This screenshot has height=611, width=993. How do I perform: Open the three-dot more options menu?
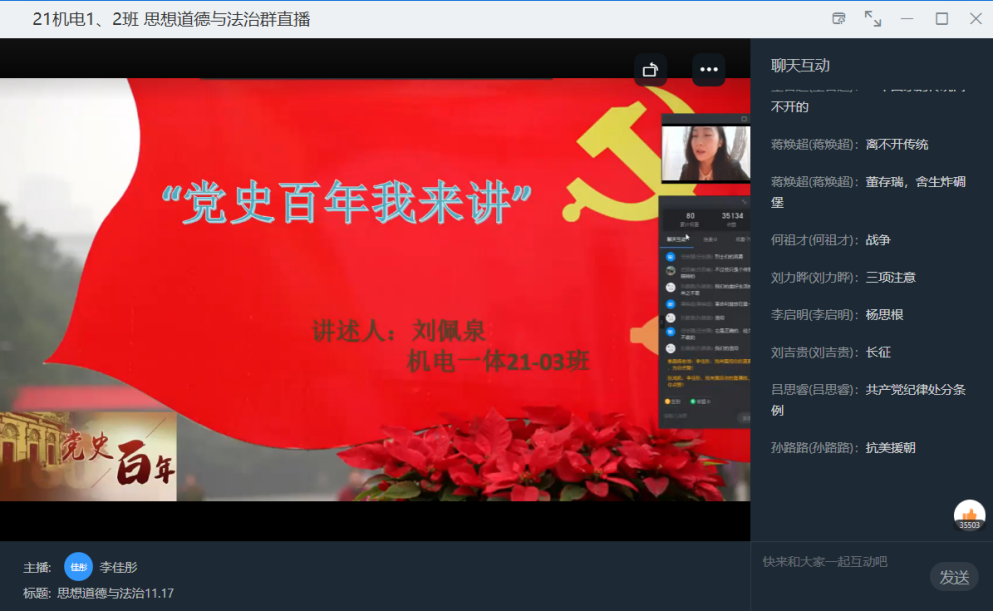[709, 69]
